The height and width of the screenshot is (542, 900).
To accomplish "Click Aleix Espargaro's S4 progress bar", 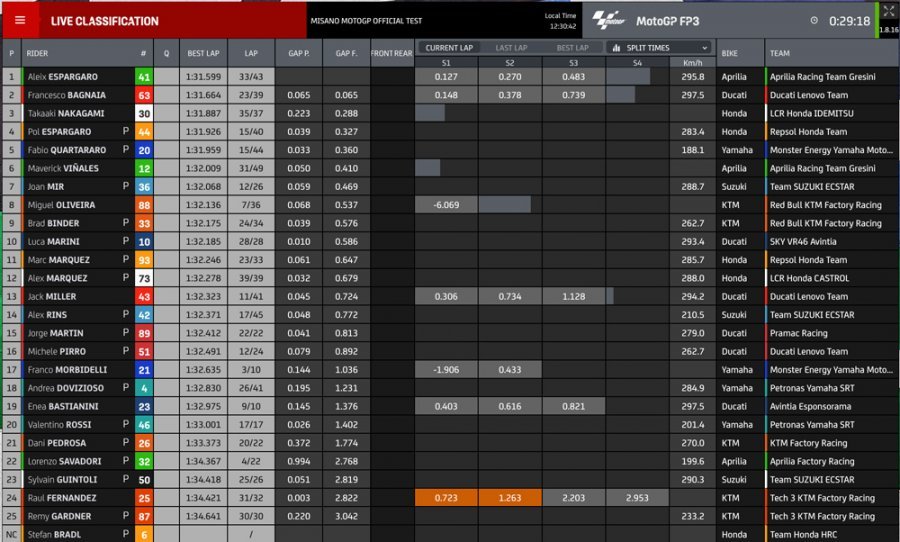I will (x=628, y=76).
